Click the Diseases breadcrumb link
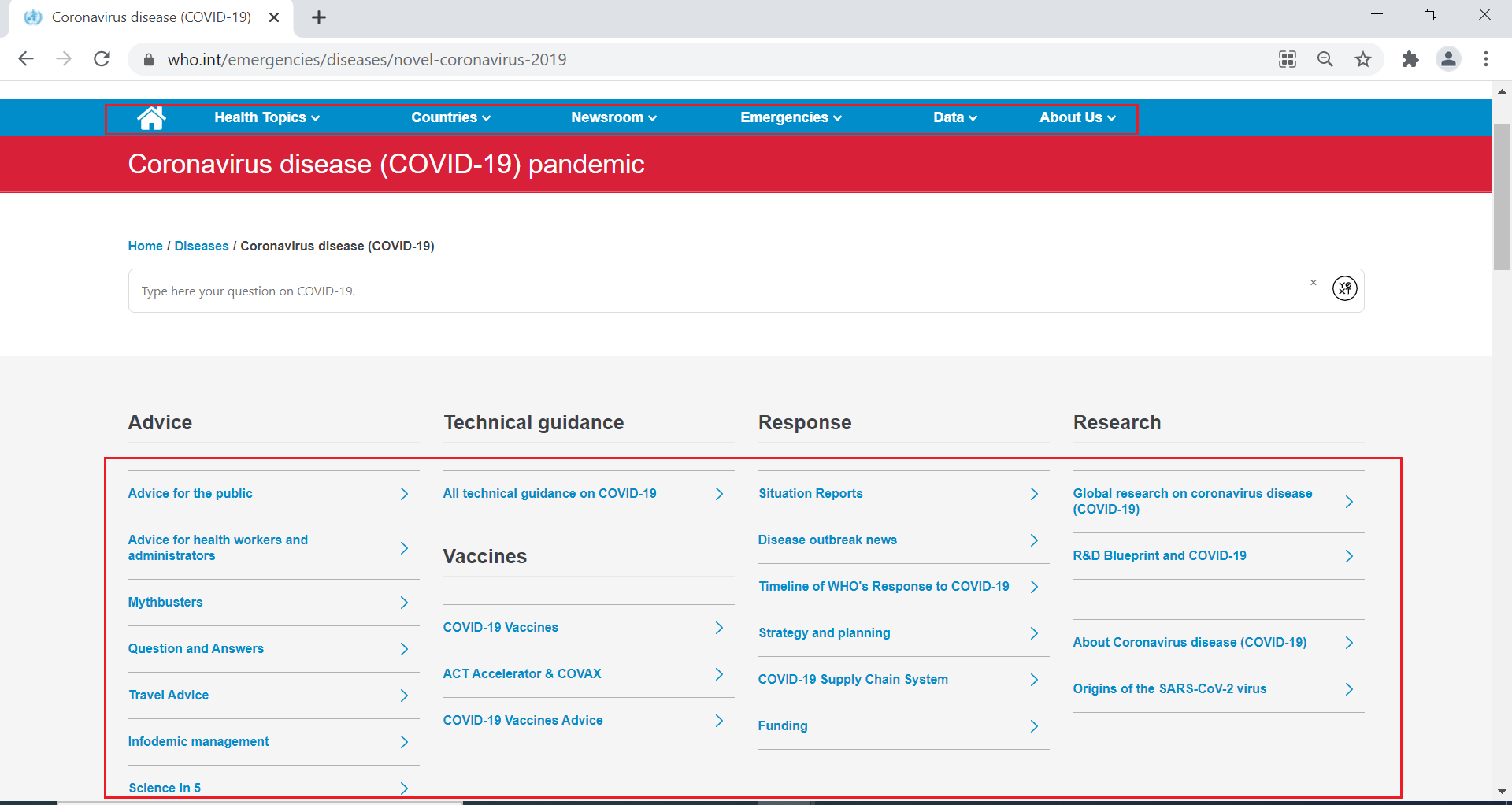Screen dimensions: 1512x805 202,246
